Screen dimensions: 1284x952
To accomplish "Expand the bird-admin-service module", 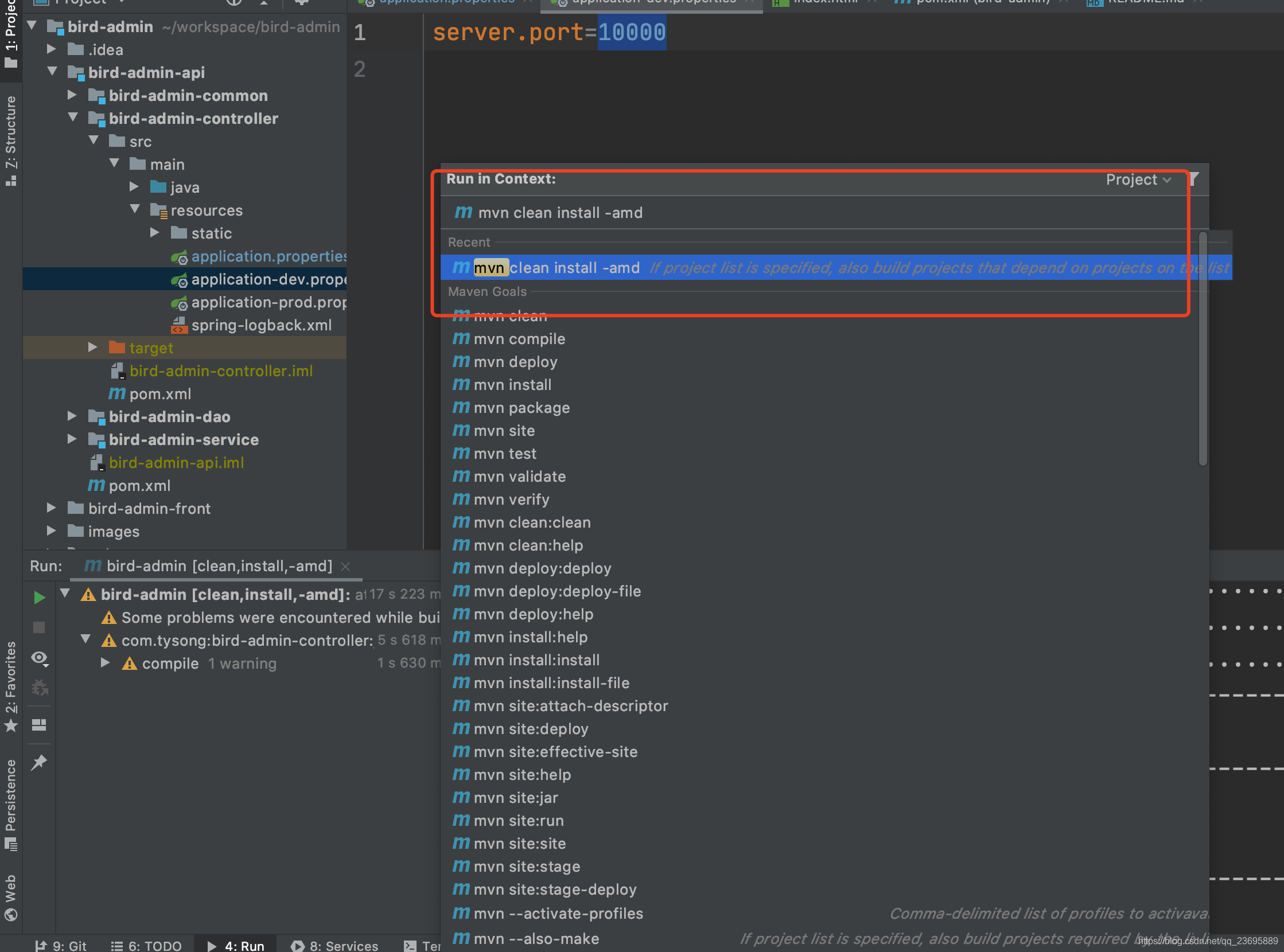I will click(x=72, y=439).
